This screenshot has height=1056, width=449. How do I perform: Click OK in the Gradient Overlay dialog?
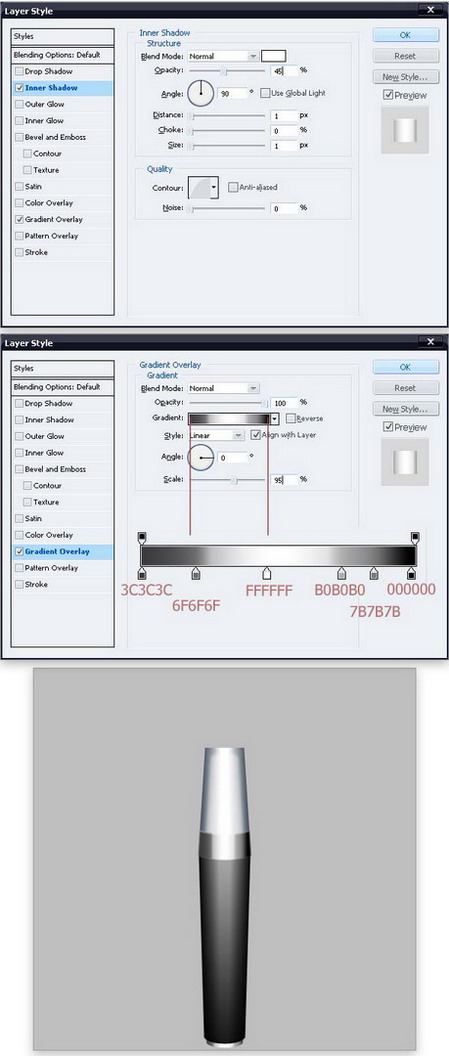pyautogui.click(x=405, y=367)
